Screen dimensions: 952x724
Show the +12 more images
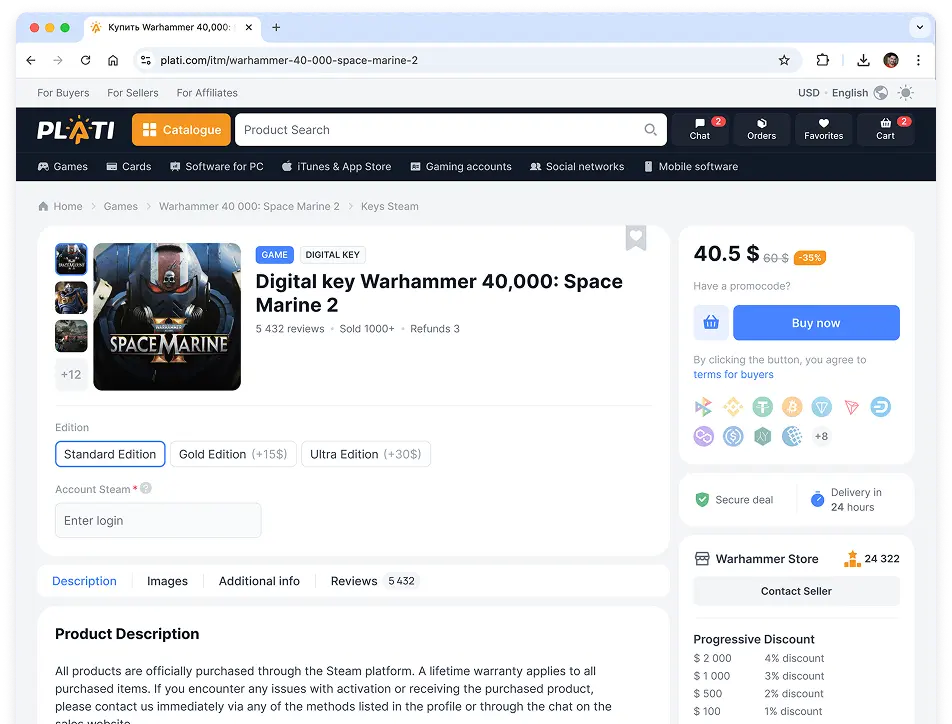pos(71,375)
